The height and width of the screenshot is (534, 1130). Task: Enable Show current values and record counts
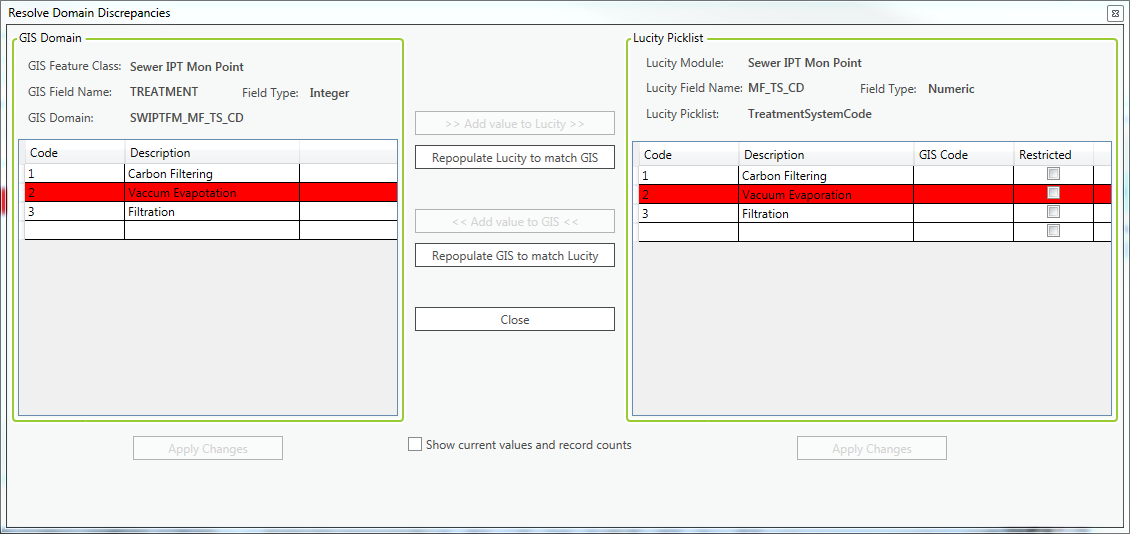click(x=415, y=445)
